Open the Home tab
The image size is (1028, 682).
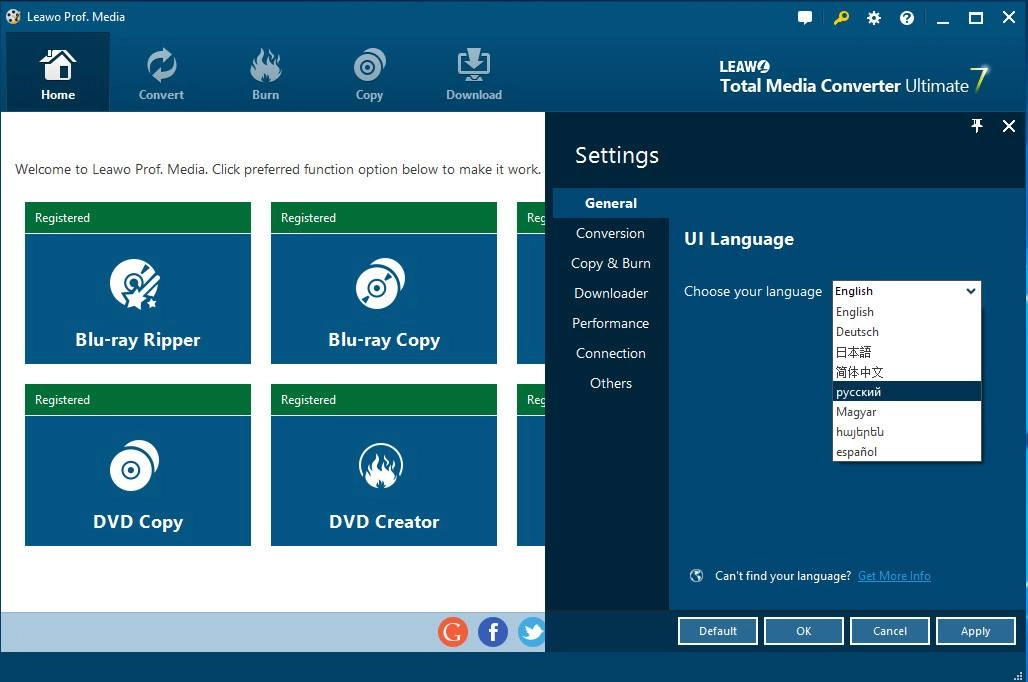tap(58, 72)
